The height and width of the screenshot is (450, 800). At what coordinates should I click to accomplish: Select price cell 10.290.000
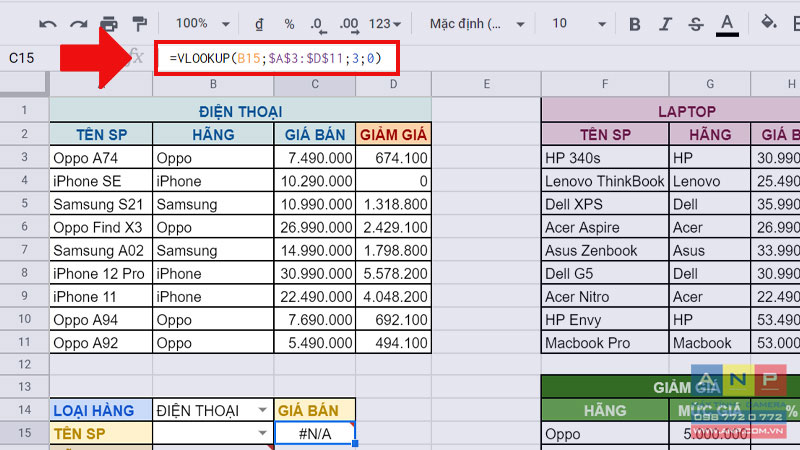pos(315,181)
